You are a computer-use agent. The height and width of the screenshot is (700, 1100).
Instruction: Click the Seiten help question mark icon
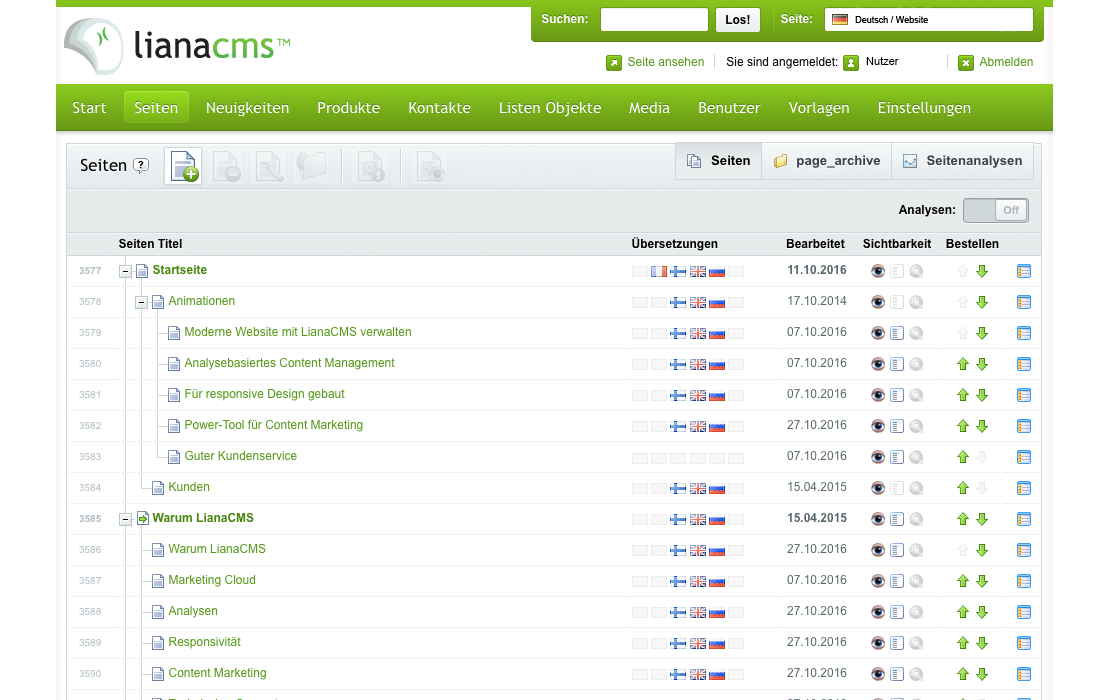coord(141,166)
